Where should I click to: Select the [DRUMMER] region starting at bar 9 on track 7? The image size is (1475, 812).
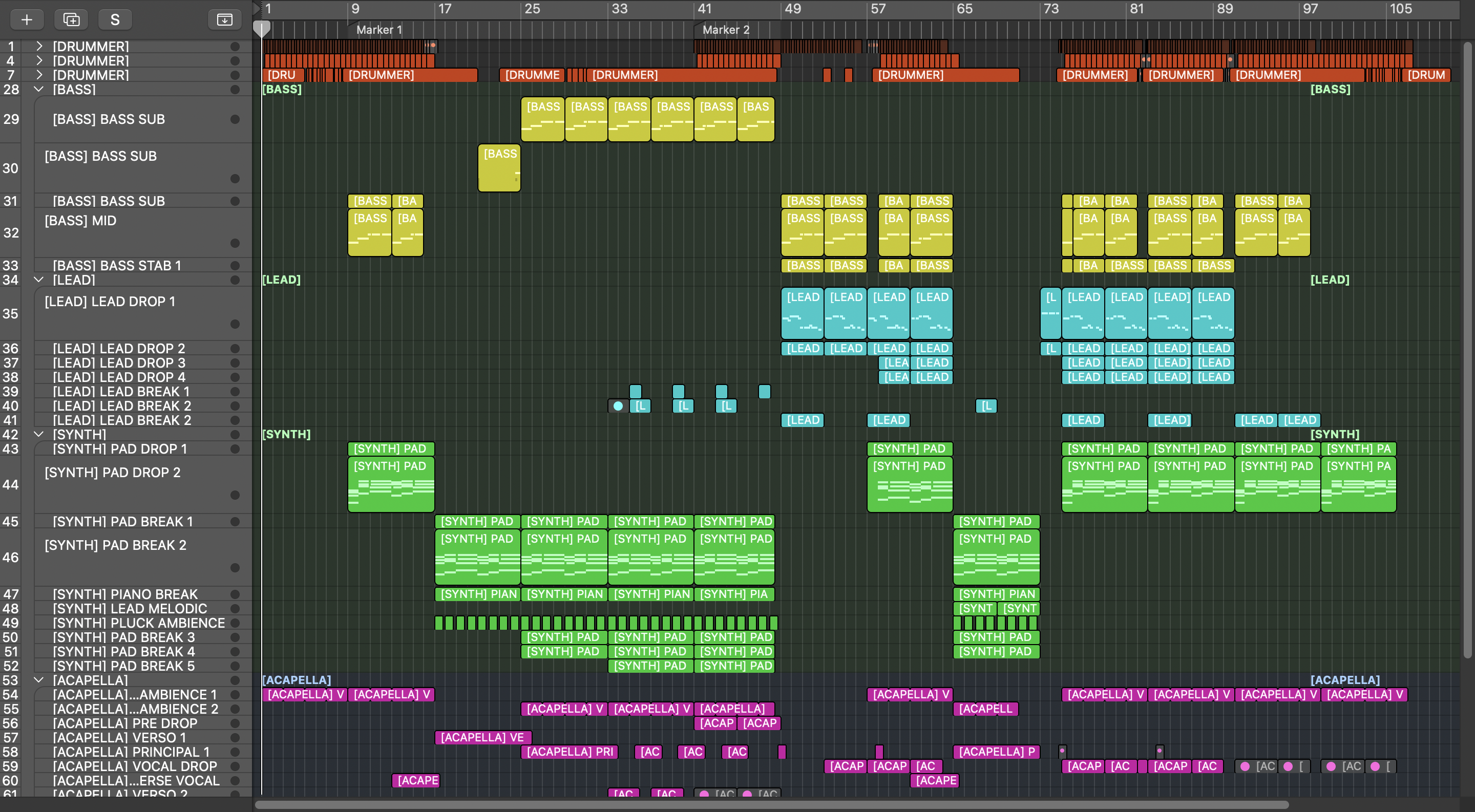[410, 74]
